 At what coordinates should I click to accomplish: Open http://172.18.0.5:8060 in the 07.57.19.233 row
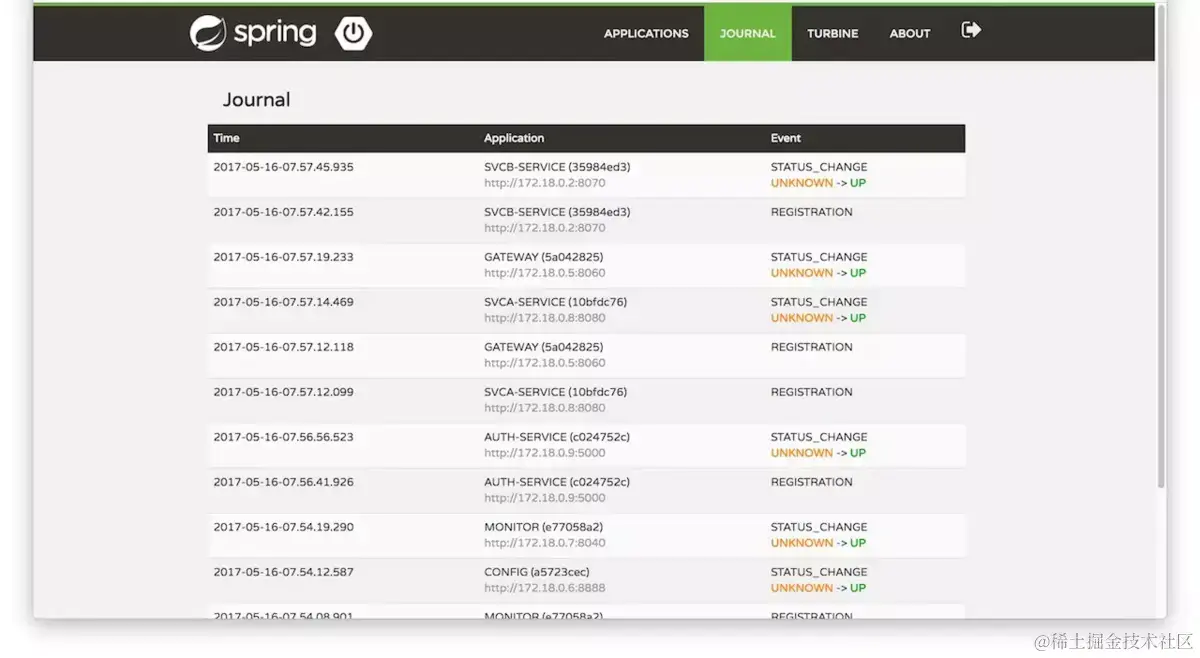pos(545,273)
